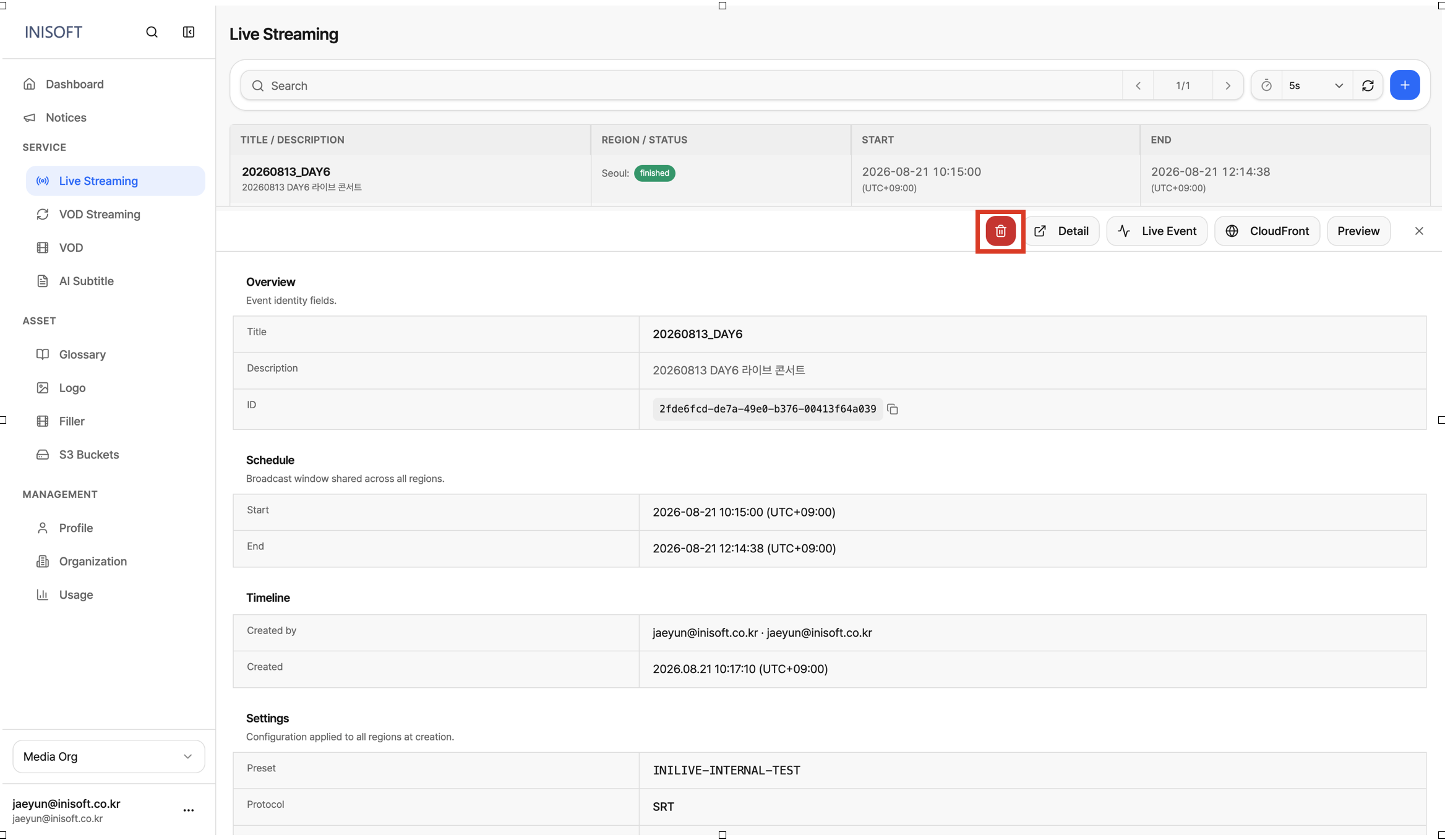Image resolution: width=1445 pixels, height=840 pixels.
Task: Open the Filler asset page
Action: [x=116, y=421]
